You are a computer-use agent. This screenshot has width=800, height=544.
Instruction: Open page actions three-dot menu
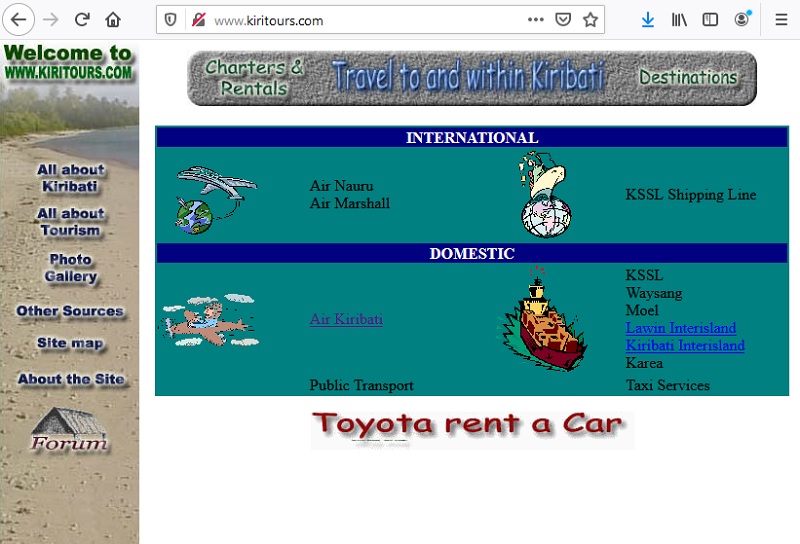click(x=536, y=20)
